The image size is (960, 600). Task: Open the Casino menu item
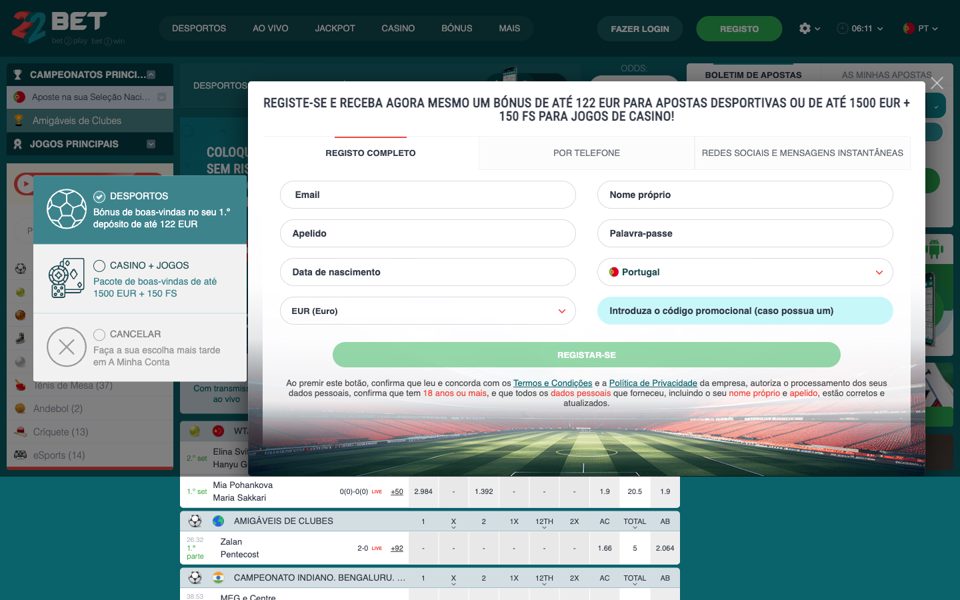pyautogui.click(x=398, y=28)
